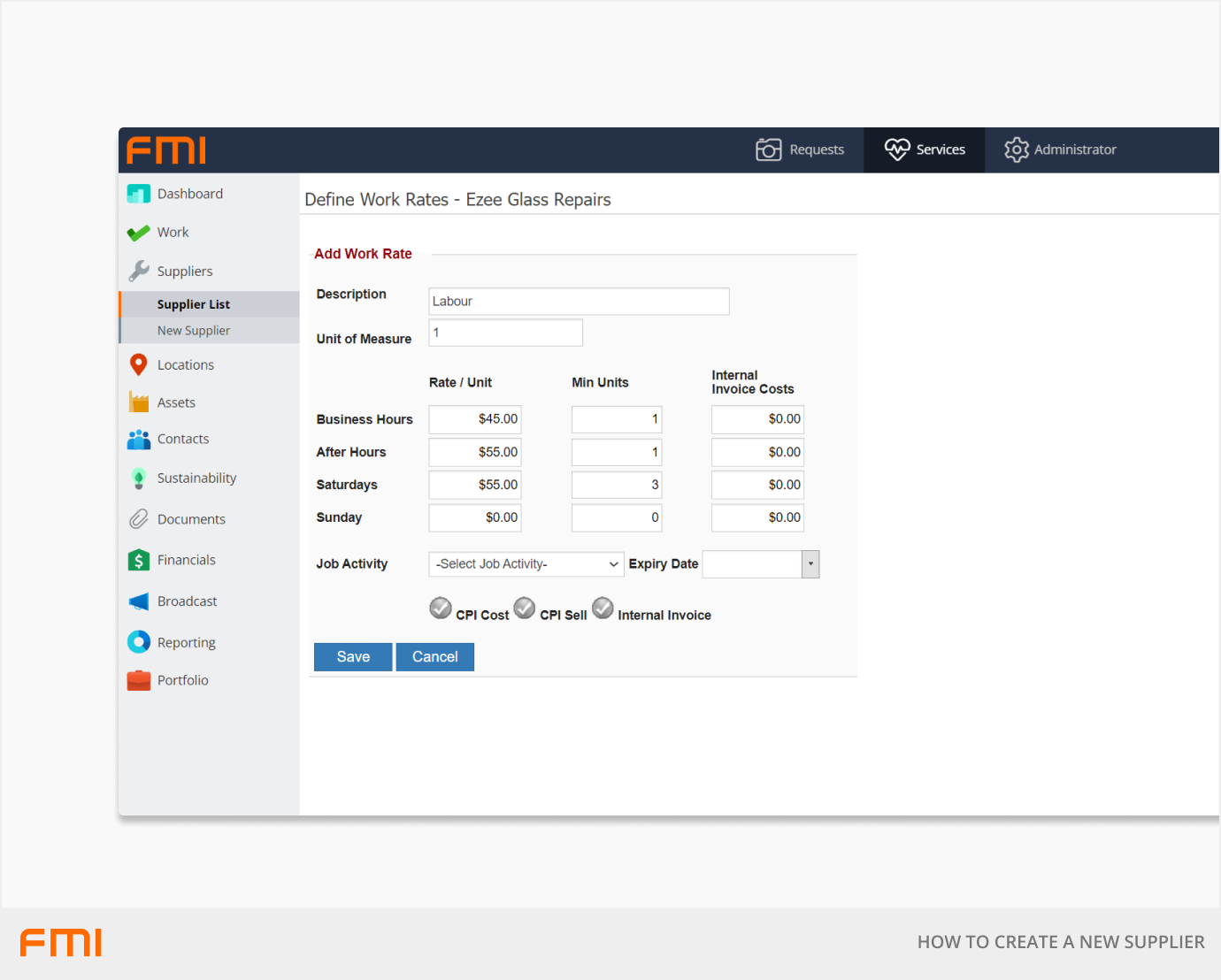Open the Expiry Date picker arrow
This screenshot has width=1221, height=980.
tap(810, 564)
